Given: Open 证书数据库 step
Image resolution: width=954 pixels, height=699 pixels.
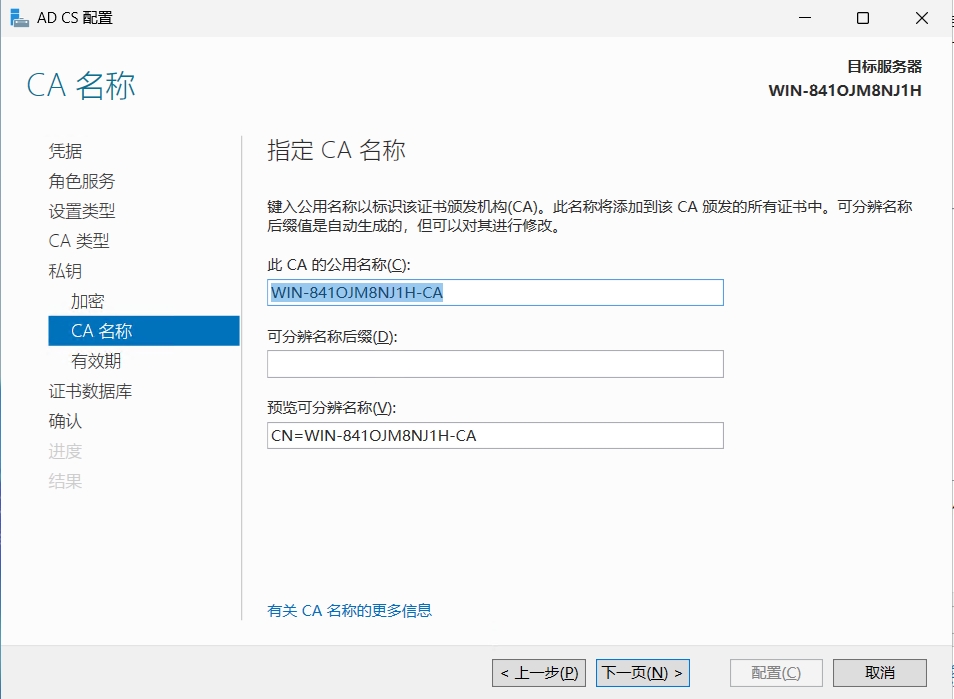Looking at the screenshot, I should pos(90,391).
